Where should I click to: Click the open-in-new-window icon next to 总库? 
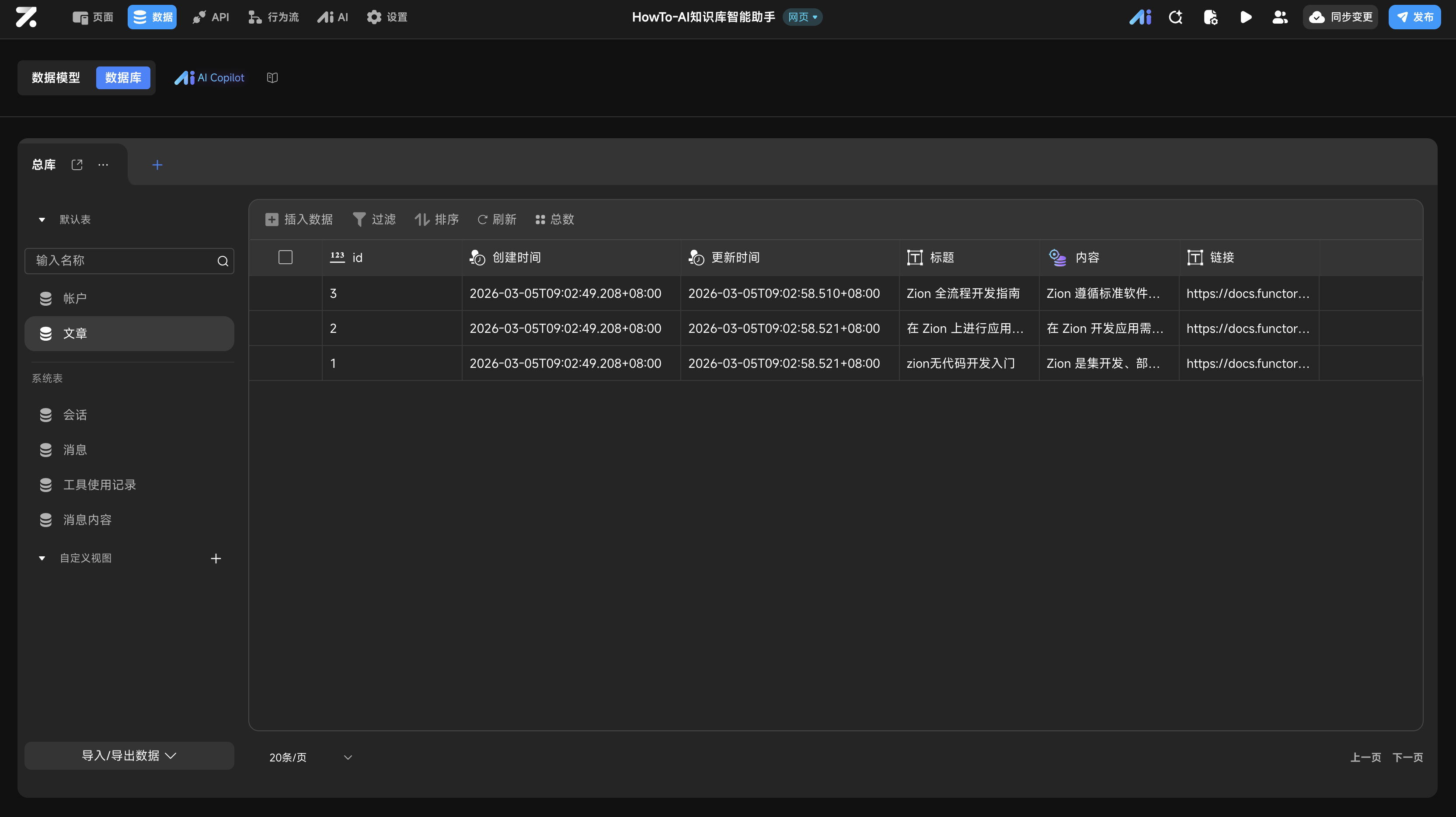pyautogui.click(x=77, y=164)
